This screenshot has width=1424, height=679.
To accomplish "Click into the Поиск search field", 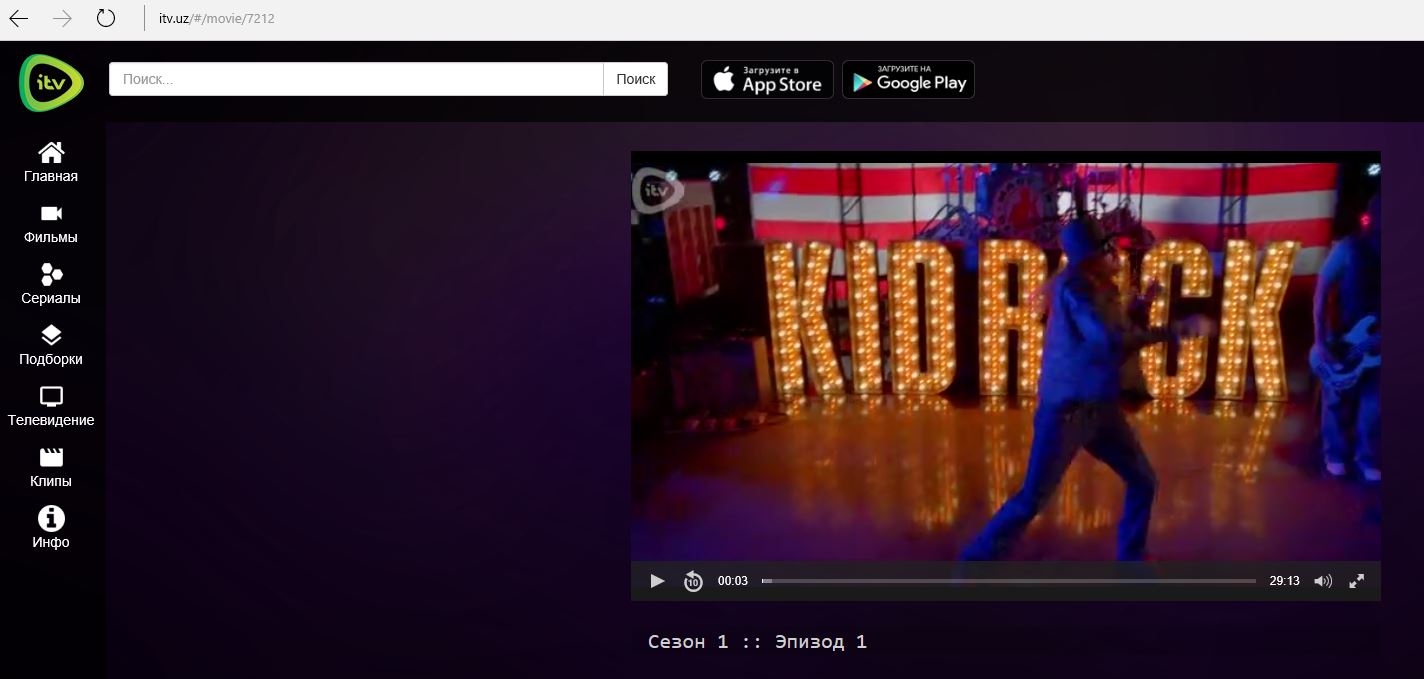I will pos(356,79).
